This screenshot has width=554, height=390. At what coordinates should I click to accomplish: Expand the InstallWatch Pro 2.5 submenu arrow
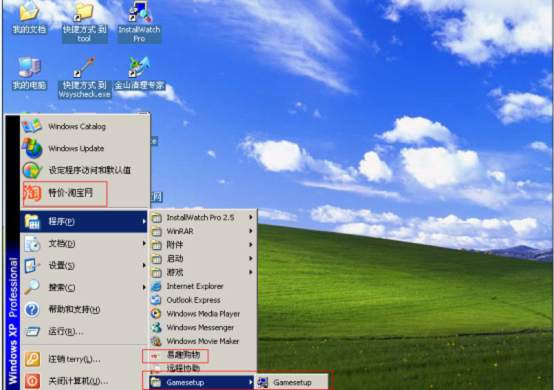tap(251, 217)
